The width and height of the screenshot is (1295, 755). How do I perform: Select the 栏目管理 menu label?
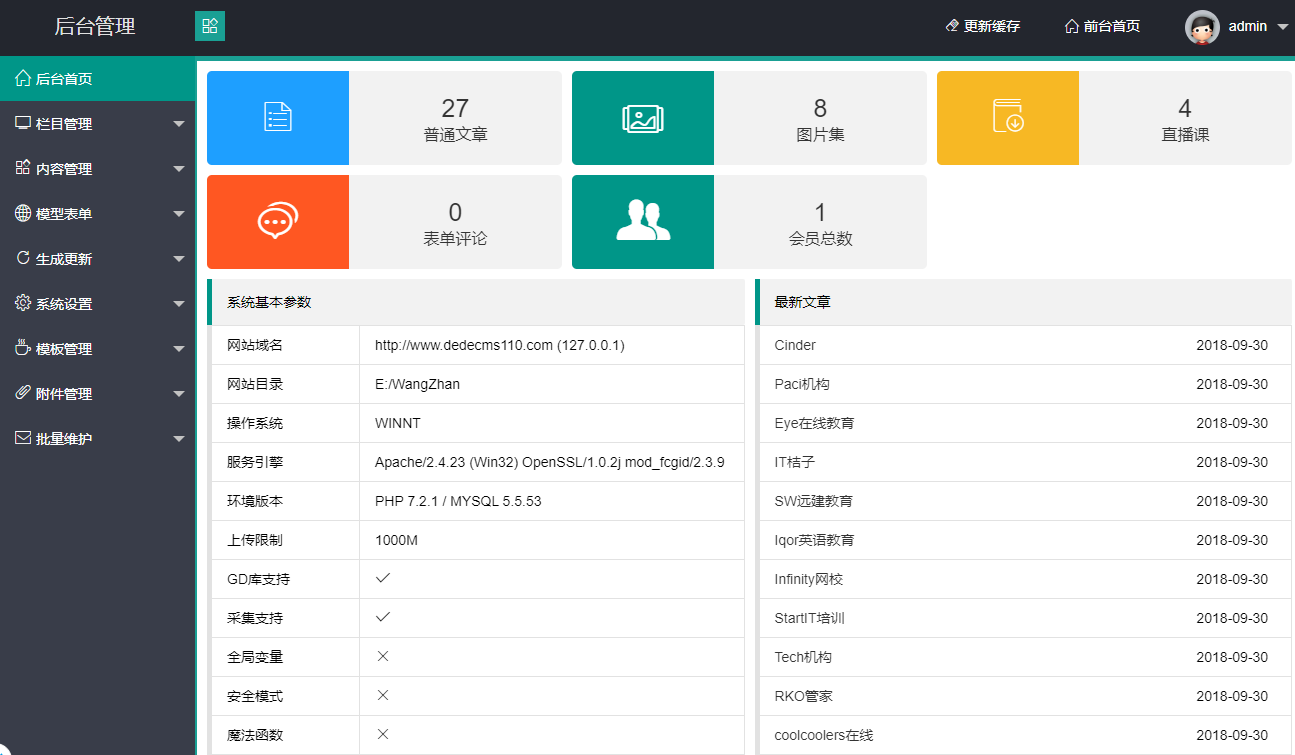[x=64, y=124]
